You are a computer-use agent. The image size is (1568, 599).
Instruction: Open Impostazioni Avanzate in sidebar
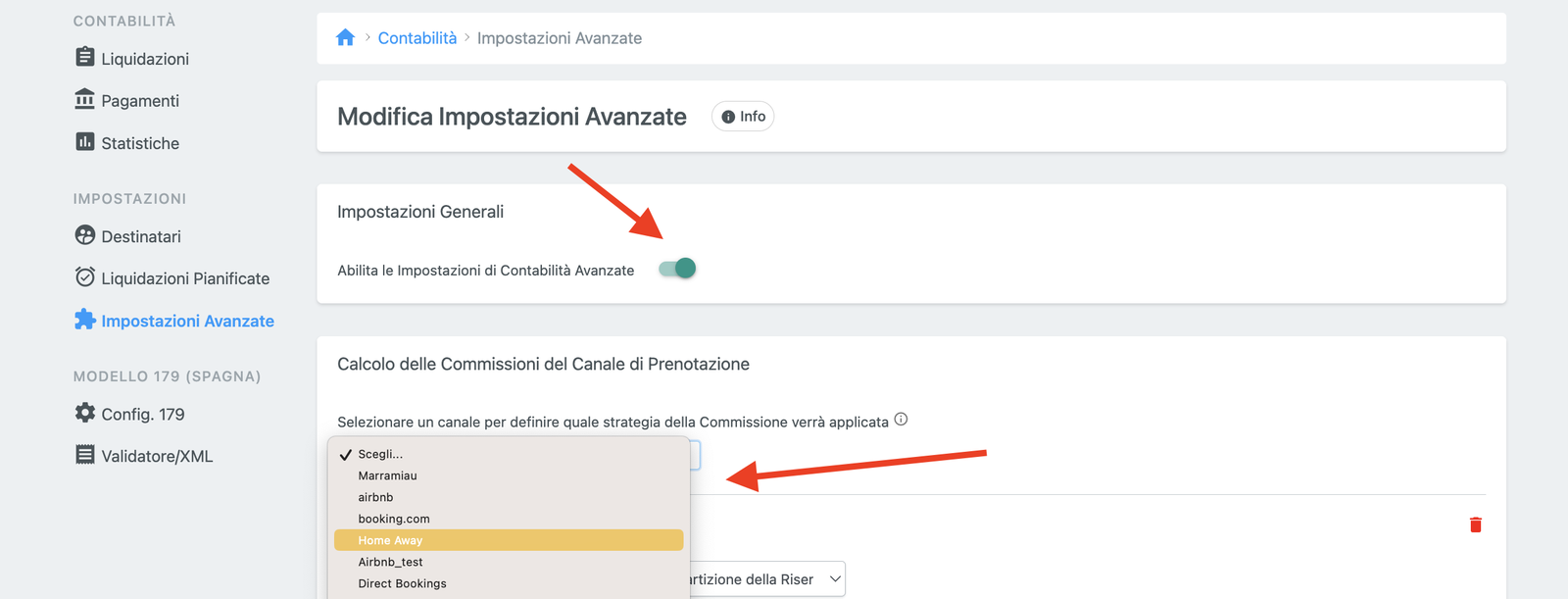tap(187, 321)
